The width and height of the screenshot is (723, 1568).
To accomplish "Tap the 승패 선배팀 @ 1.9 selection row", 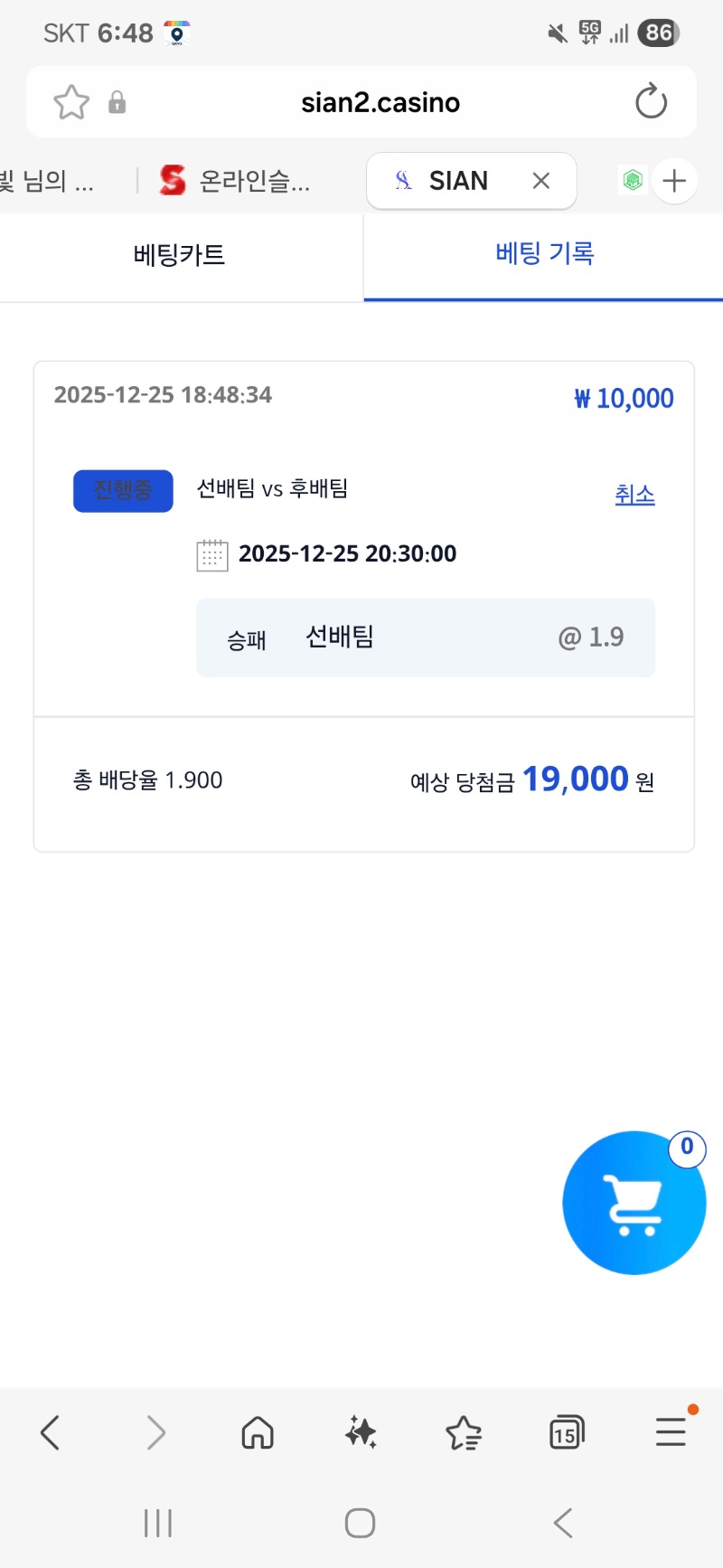I will point(426,638).
